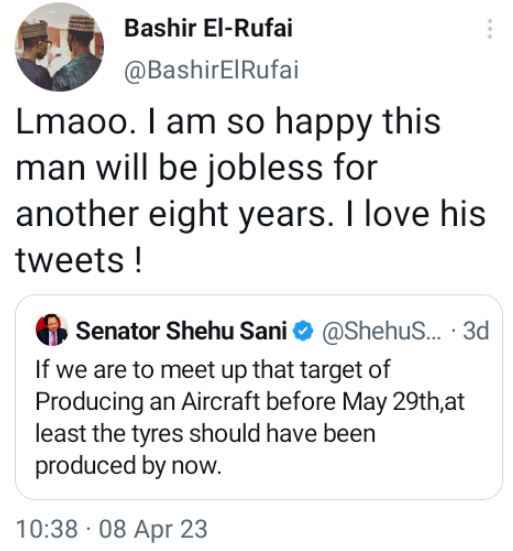Tap the 10:38 post time
The image size is (513, 551).
click(x=47, y=529)
